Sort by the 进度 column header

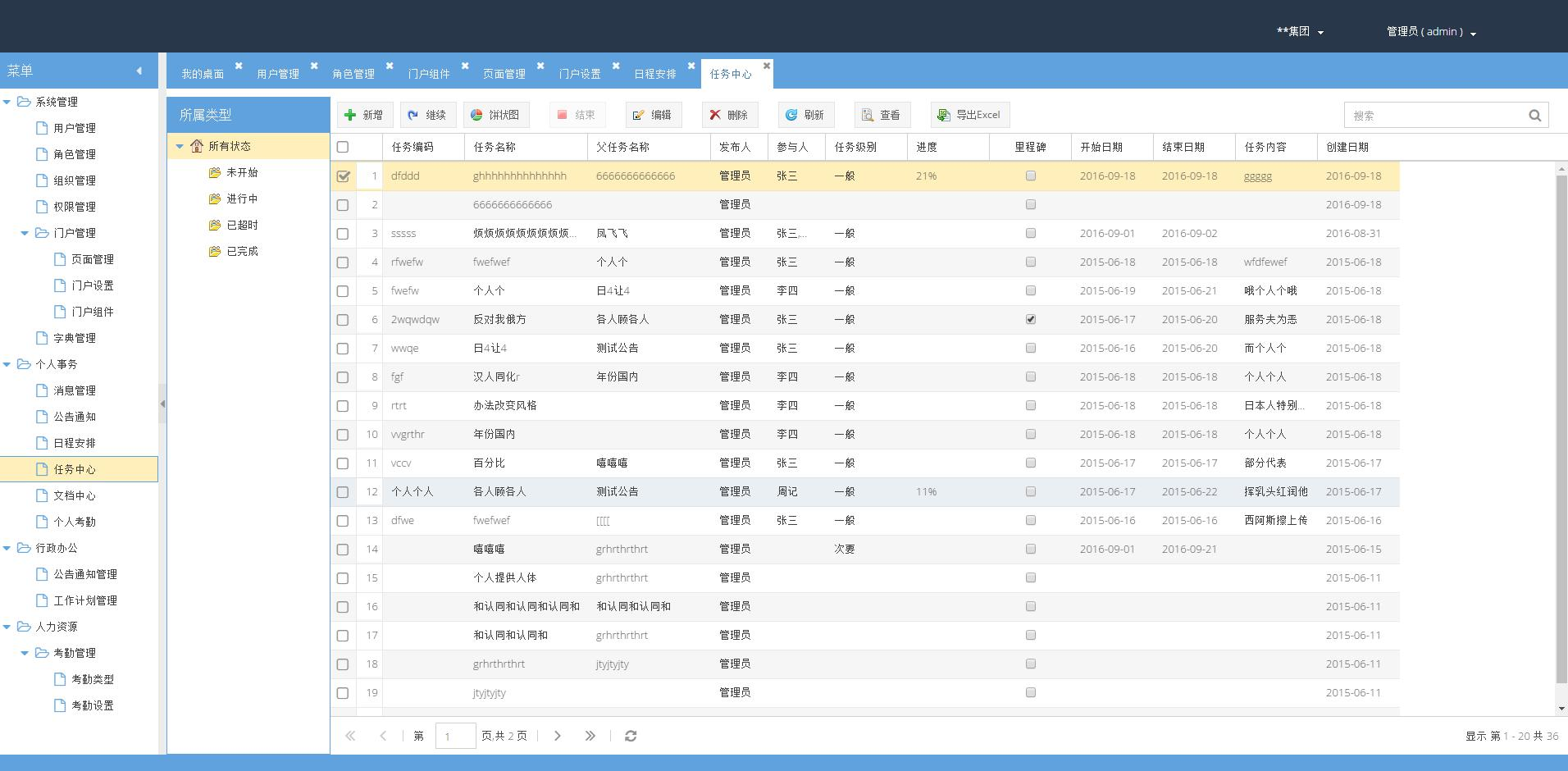948,147
